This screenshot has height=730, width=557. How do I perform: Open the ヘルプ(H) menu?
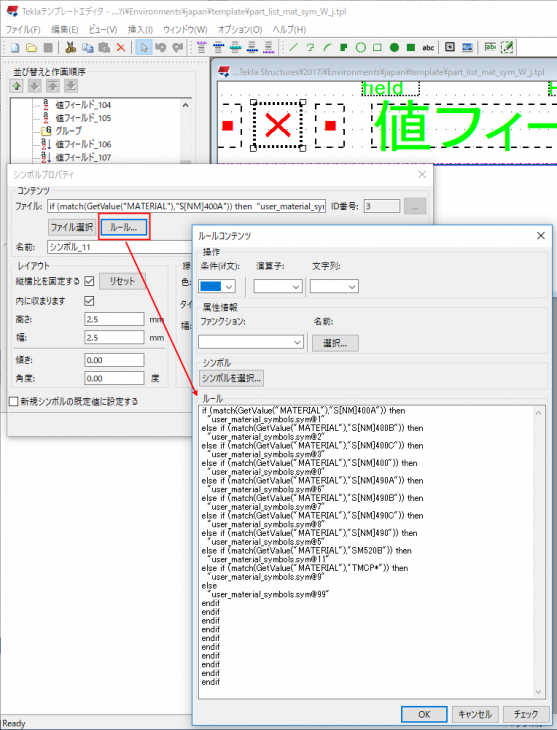[289, 30]
